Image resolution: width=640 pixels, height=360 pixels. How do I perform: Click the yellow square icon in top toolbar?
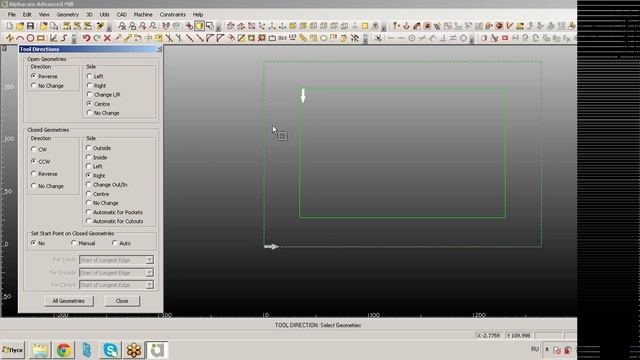[x=364, y=26]
